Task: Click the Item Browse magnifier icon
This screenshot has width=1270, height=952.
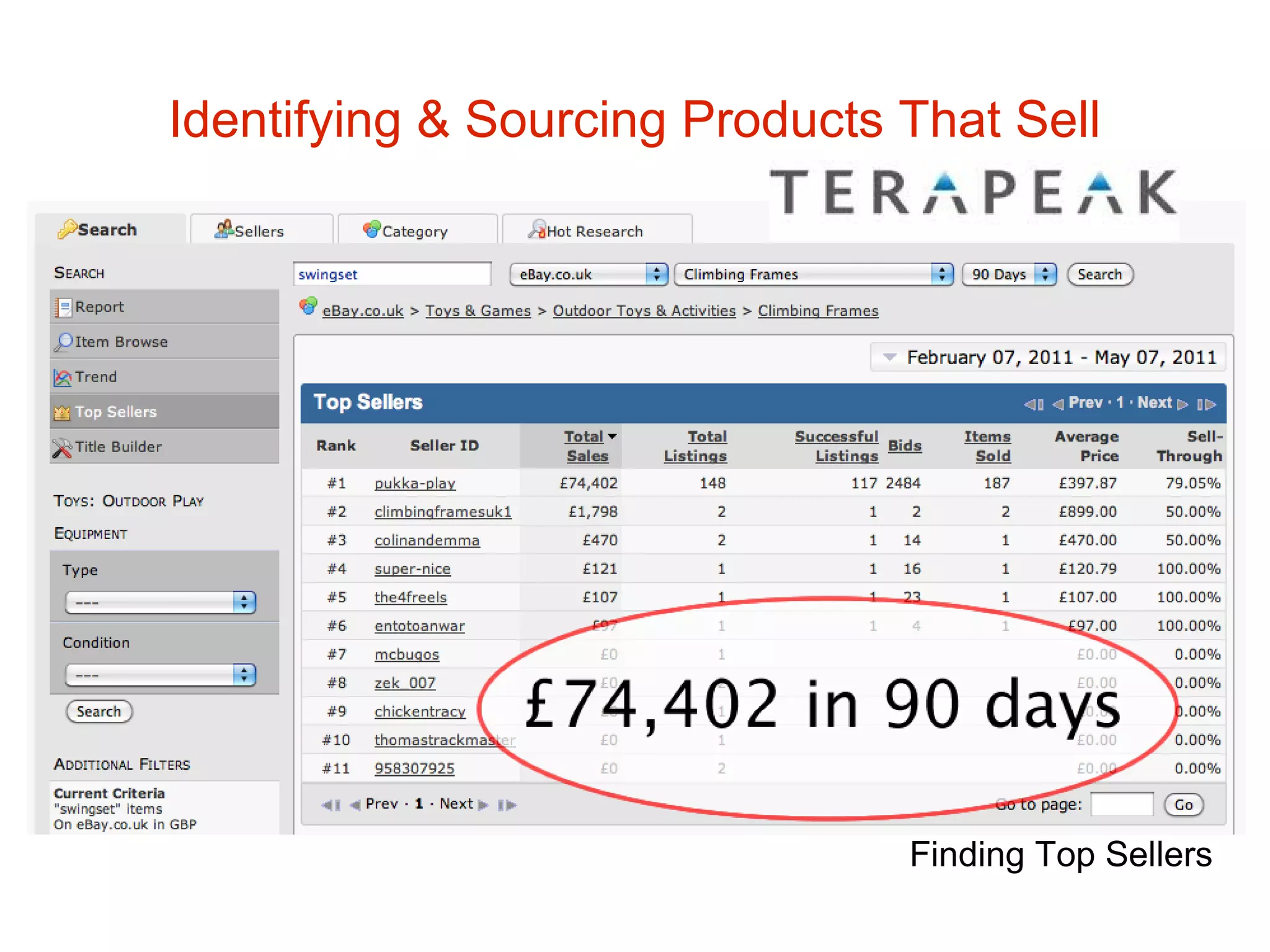Action: [x=63, y=342]
